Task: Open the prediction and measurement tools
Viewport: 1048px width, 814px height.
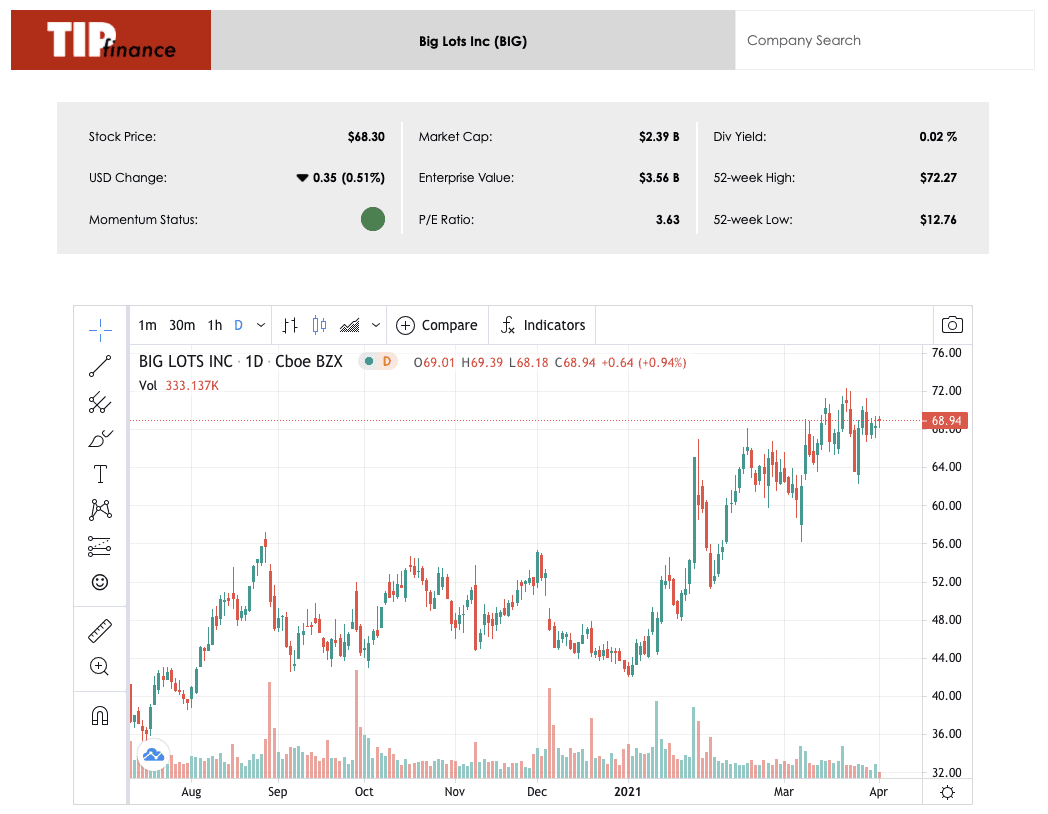Action: (100, 546)
